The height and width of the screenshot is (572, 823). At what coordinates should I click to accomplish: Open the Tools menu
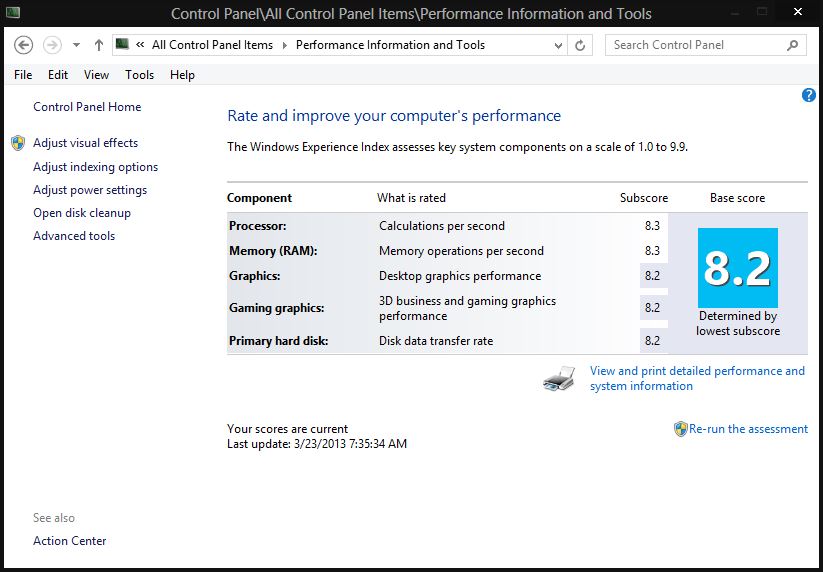(x=140, y=75)
